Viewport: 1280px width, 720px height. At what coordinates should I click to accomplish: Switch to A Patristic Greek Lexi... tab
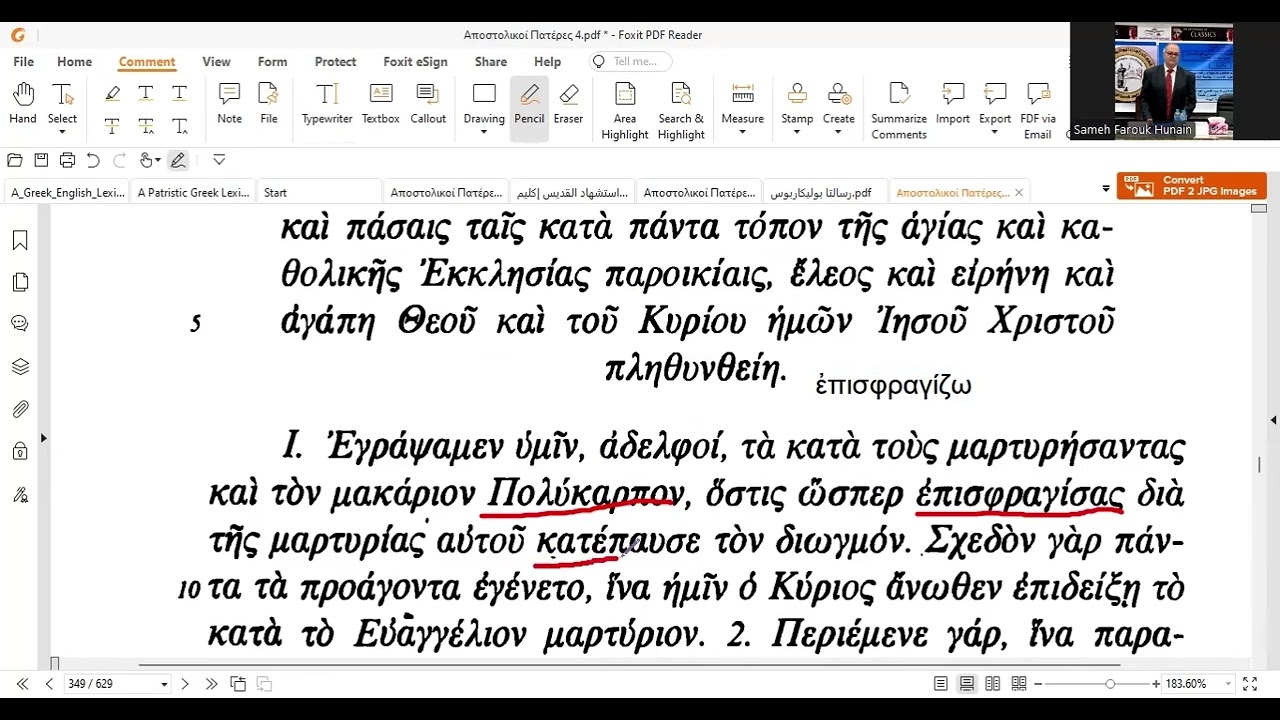[x=194, y=192]
